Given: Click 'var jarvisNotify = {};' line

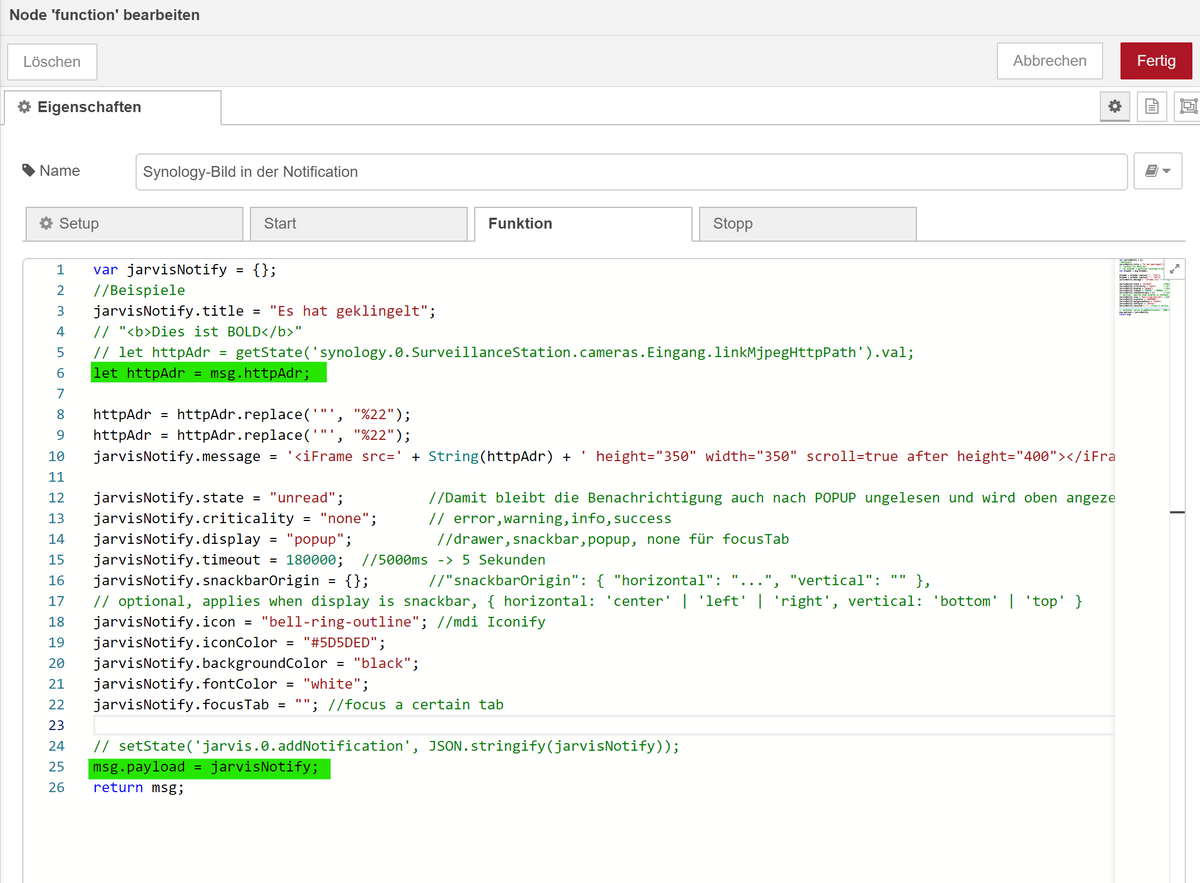Looking at the screenshot, I should (x=185, y=270).
